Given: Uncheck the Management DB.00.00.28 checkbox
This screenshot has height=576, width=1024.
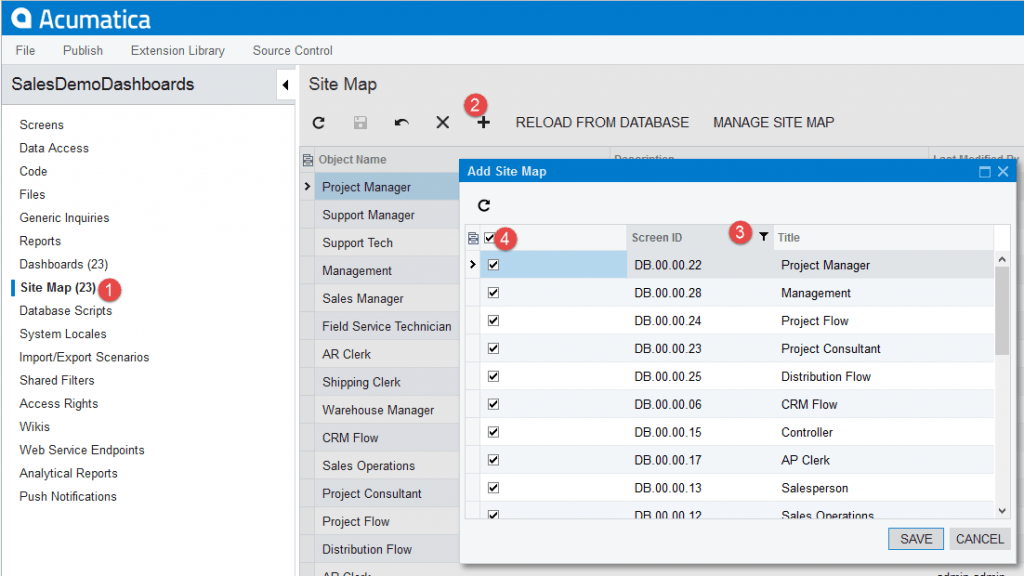Looking at the screenshot, I should point(494,293).
